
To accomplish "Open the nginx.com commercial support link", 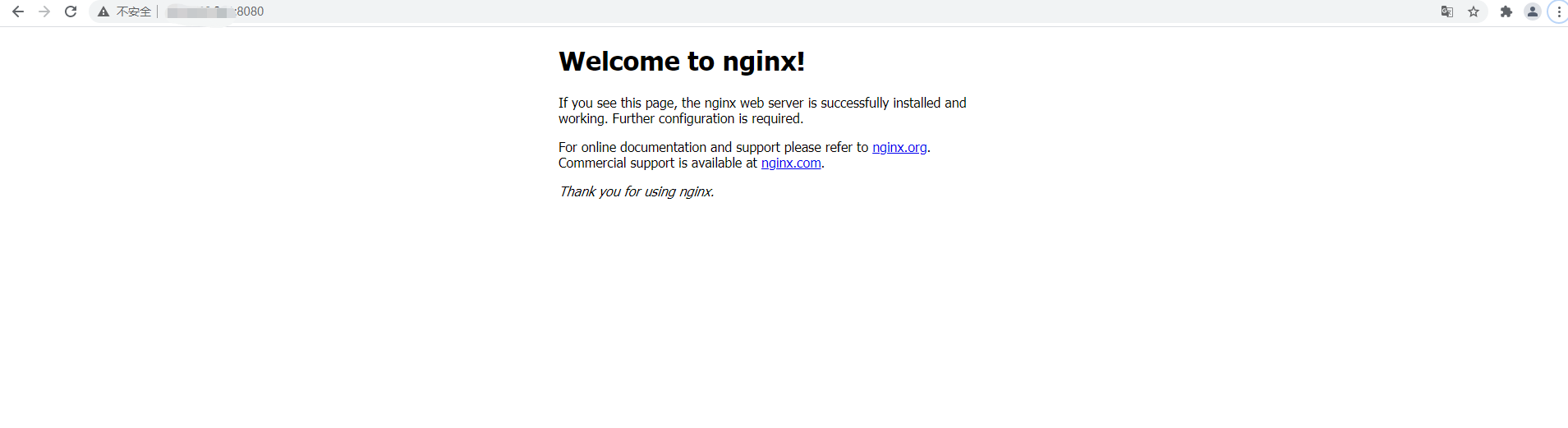I will (x=791, y=163).
